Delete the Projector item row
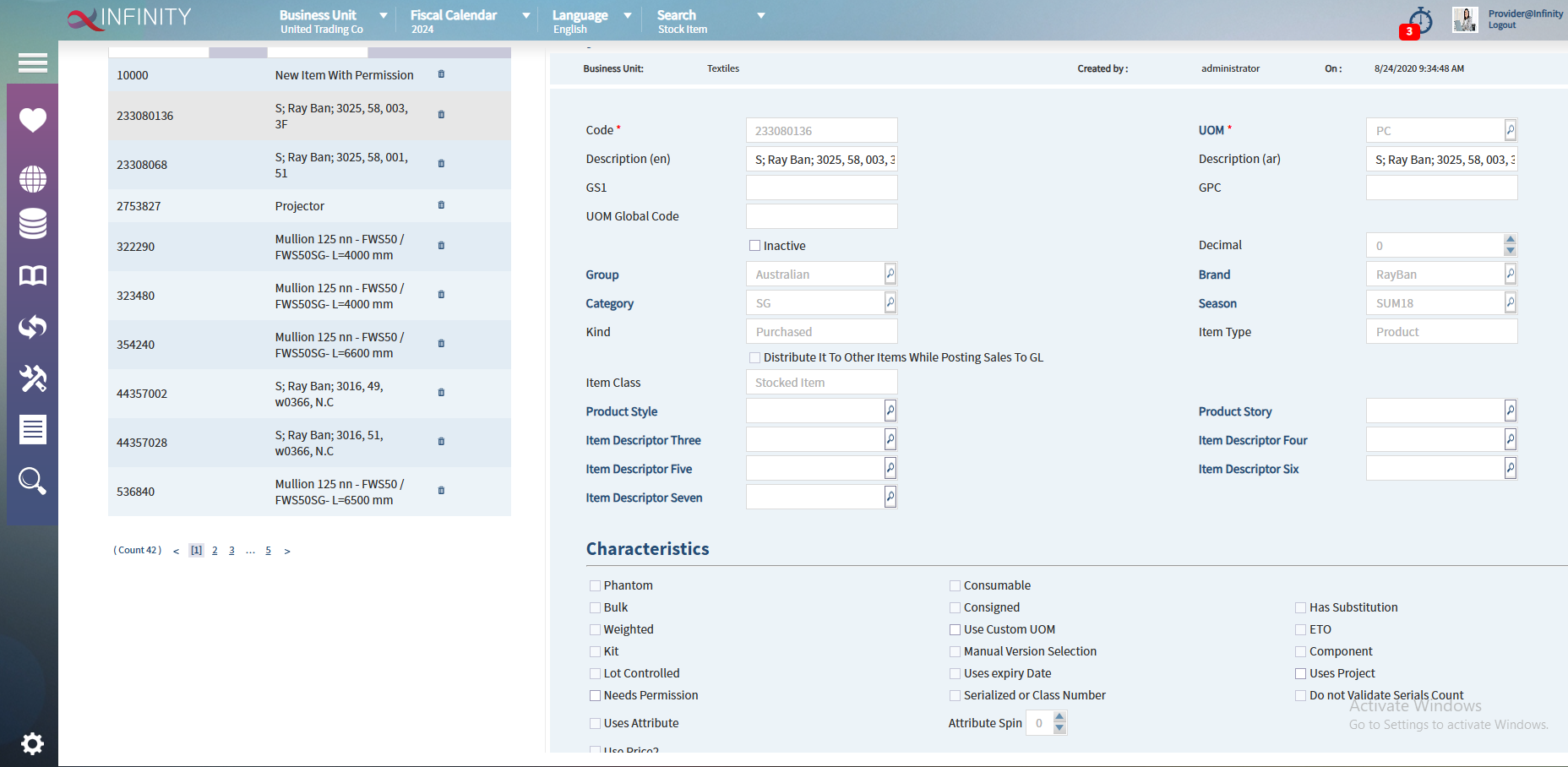Viewport: 1568px width, 767px height. pos(441,205)
